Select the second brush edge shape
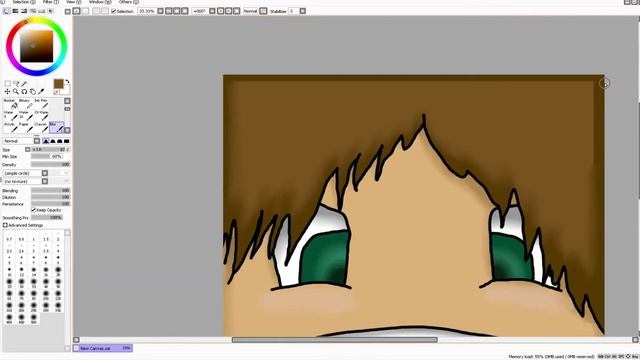This screenshot has width=640, height=360. coord(53,141)
